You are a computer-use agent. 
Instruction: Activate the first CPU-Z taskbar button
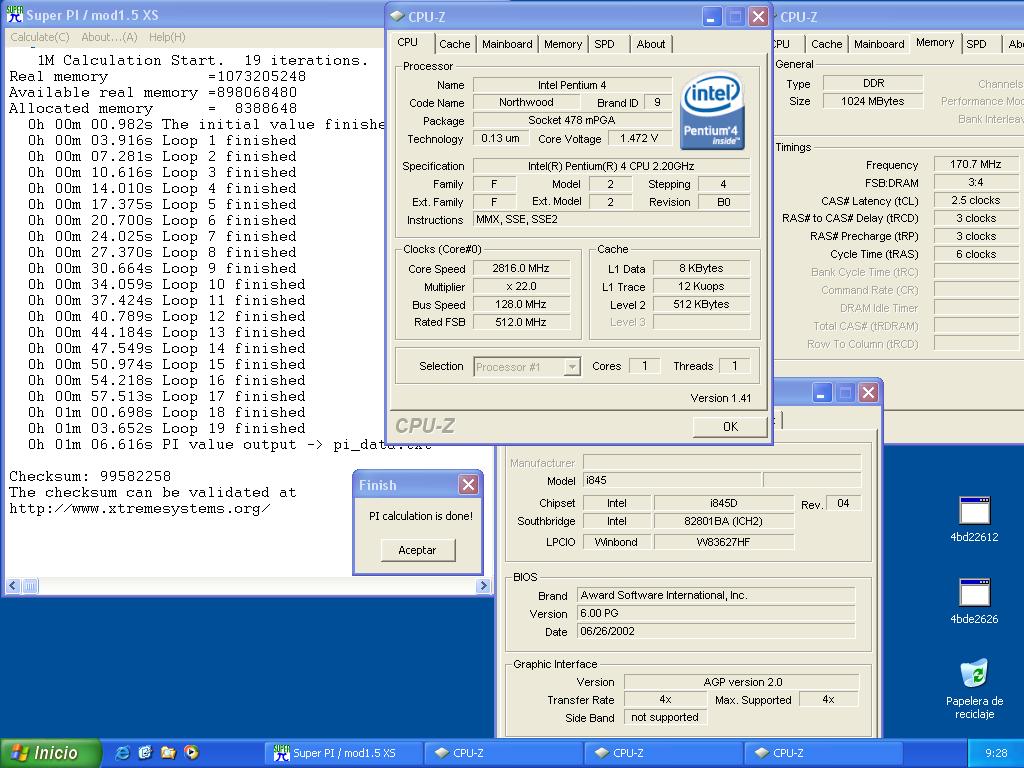tap(504, 753)
